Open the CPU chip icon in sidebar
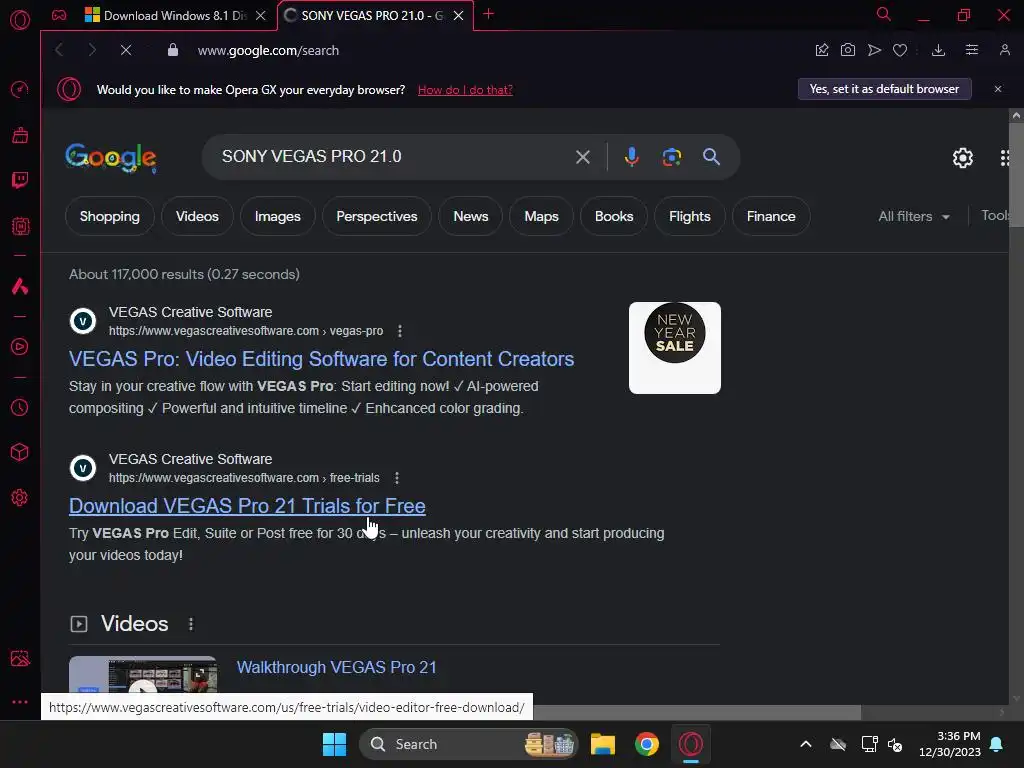The width and height of the screenshot is (1024, 768). [20, 227]
